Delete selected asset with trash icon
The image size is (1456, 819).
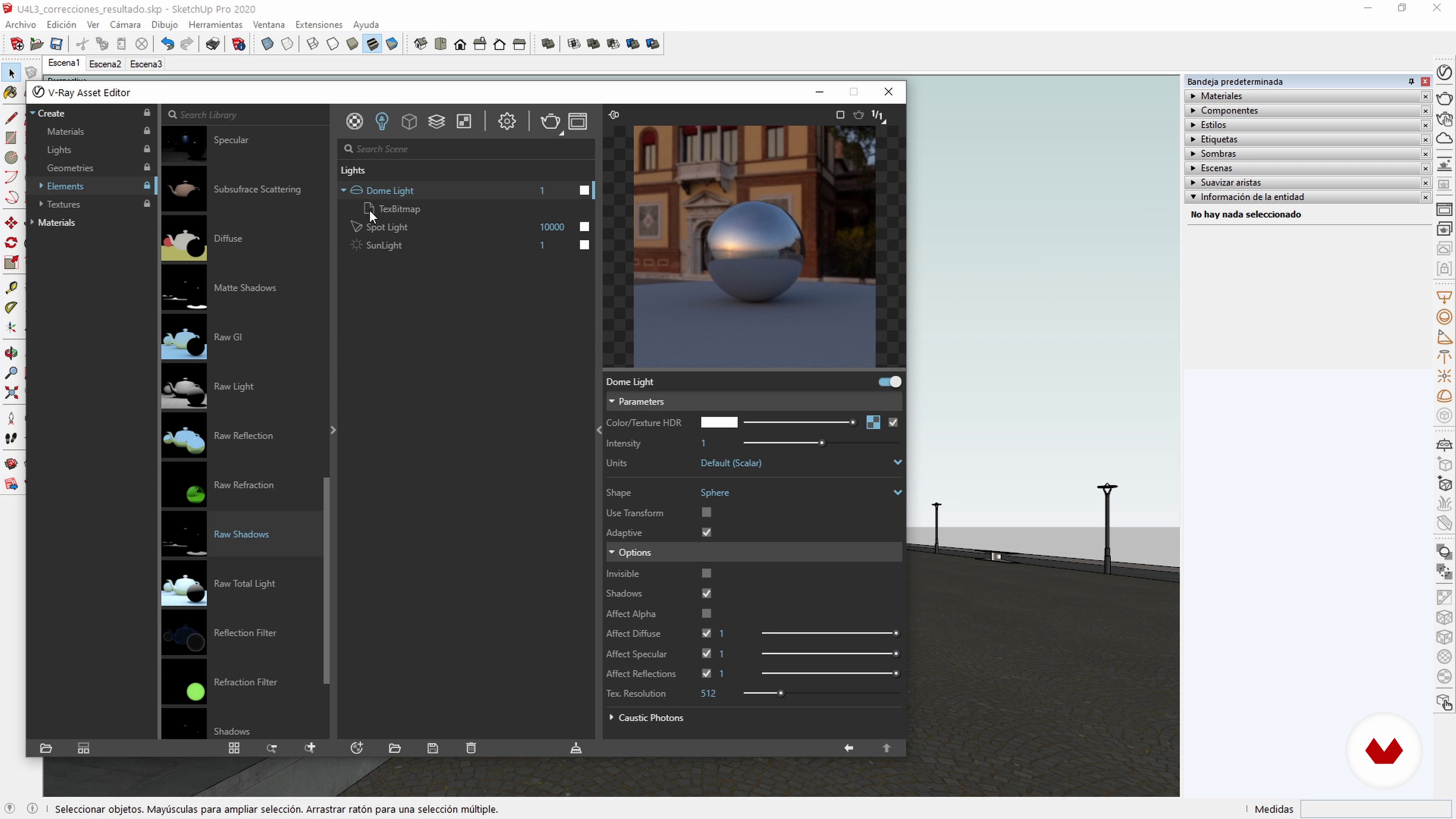471,748
